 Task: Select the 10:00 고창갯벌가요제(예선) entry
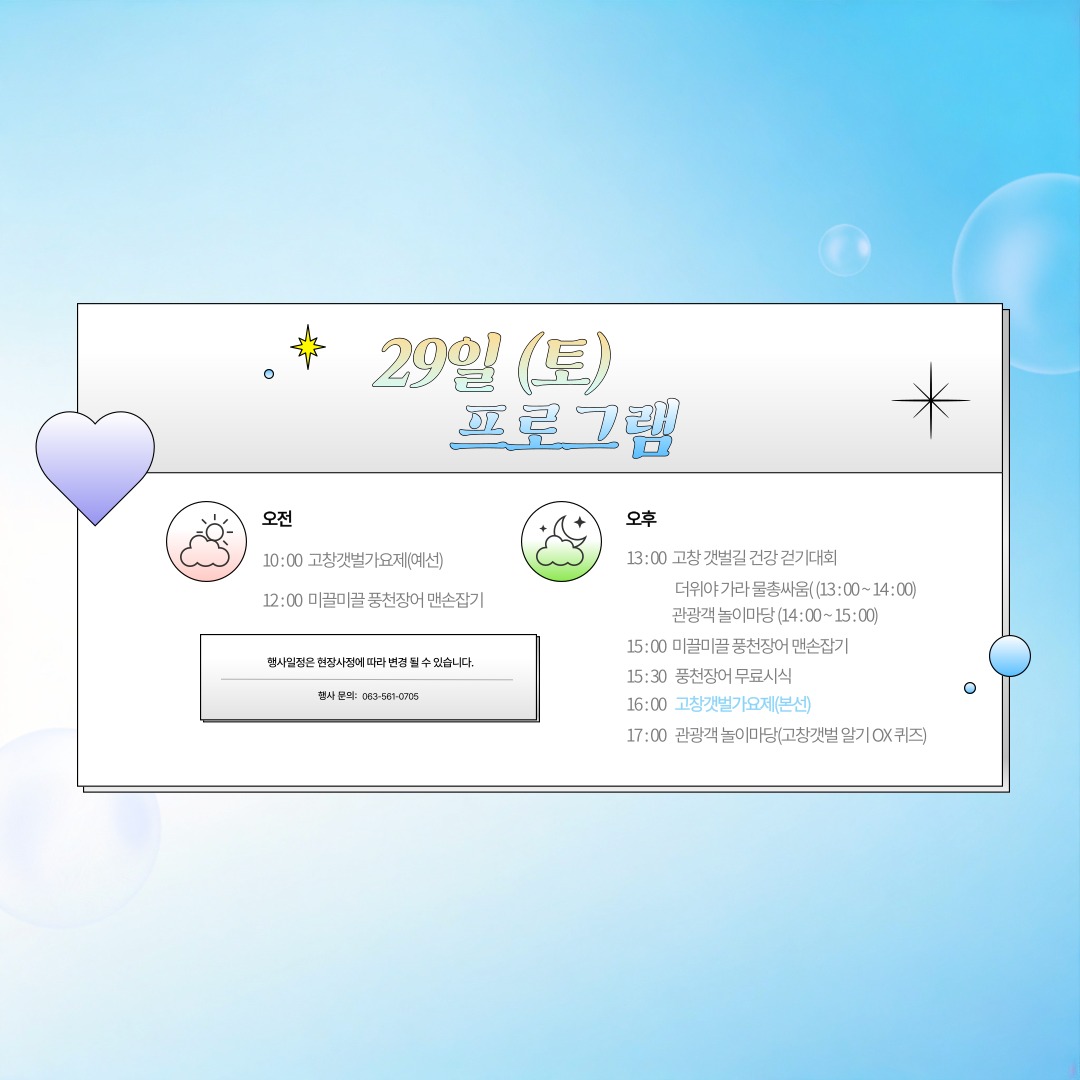352,558
